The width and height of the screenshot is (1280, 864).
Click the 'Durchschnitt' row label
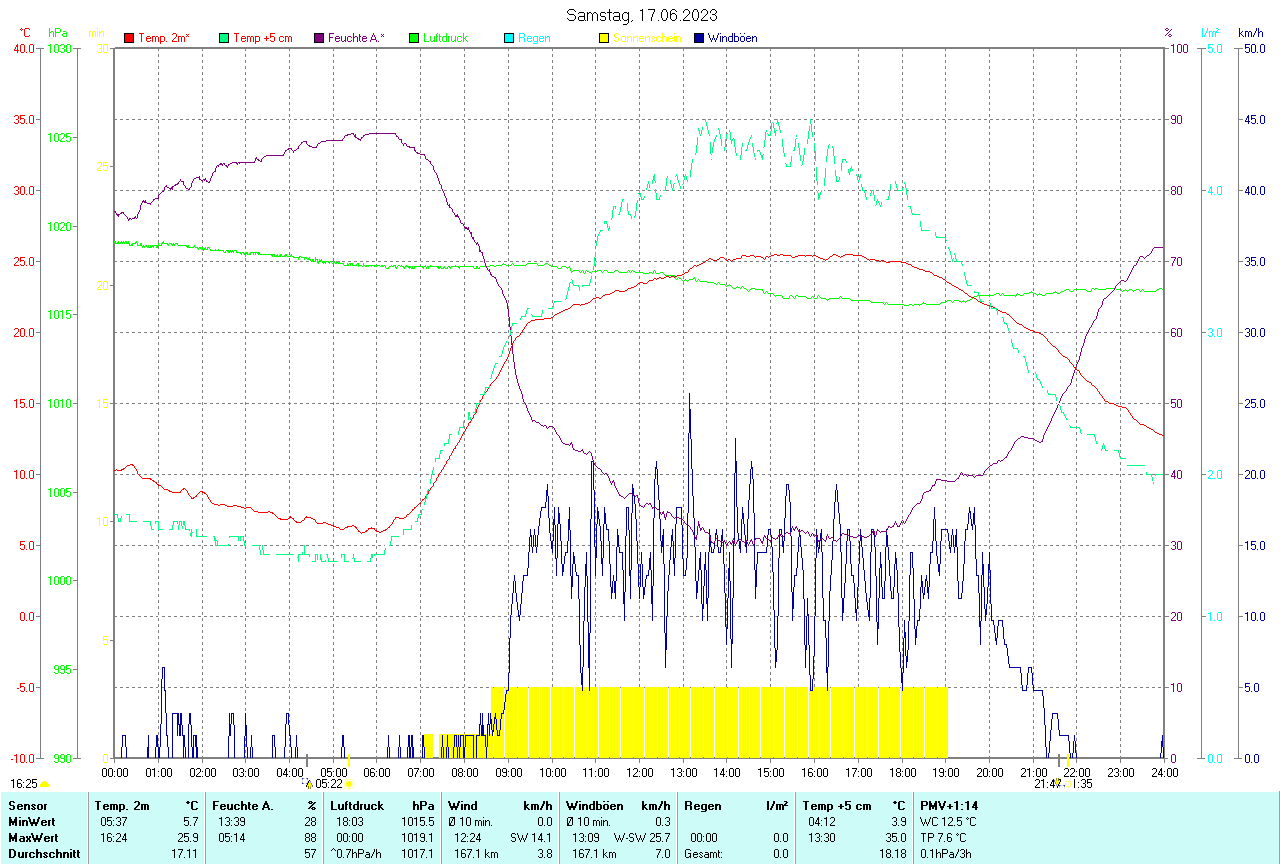[x=43, y=854]
